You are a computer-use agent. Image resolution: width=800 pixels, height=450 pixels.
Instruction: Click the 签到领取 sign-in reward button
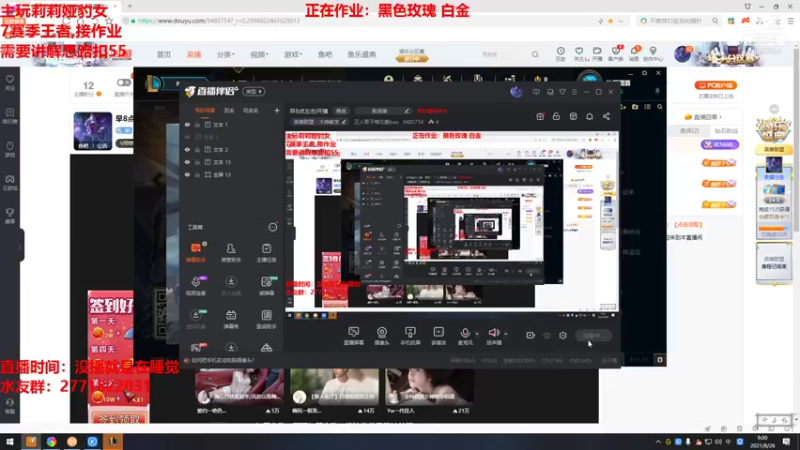(118, 418)
